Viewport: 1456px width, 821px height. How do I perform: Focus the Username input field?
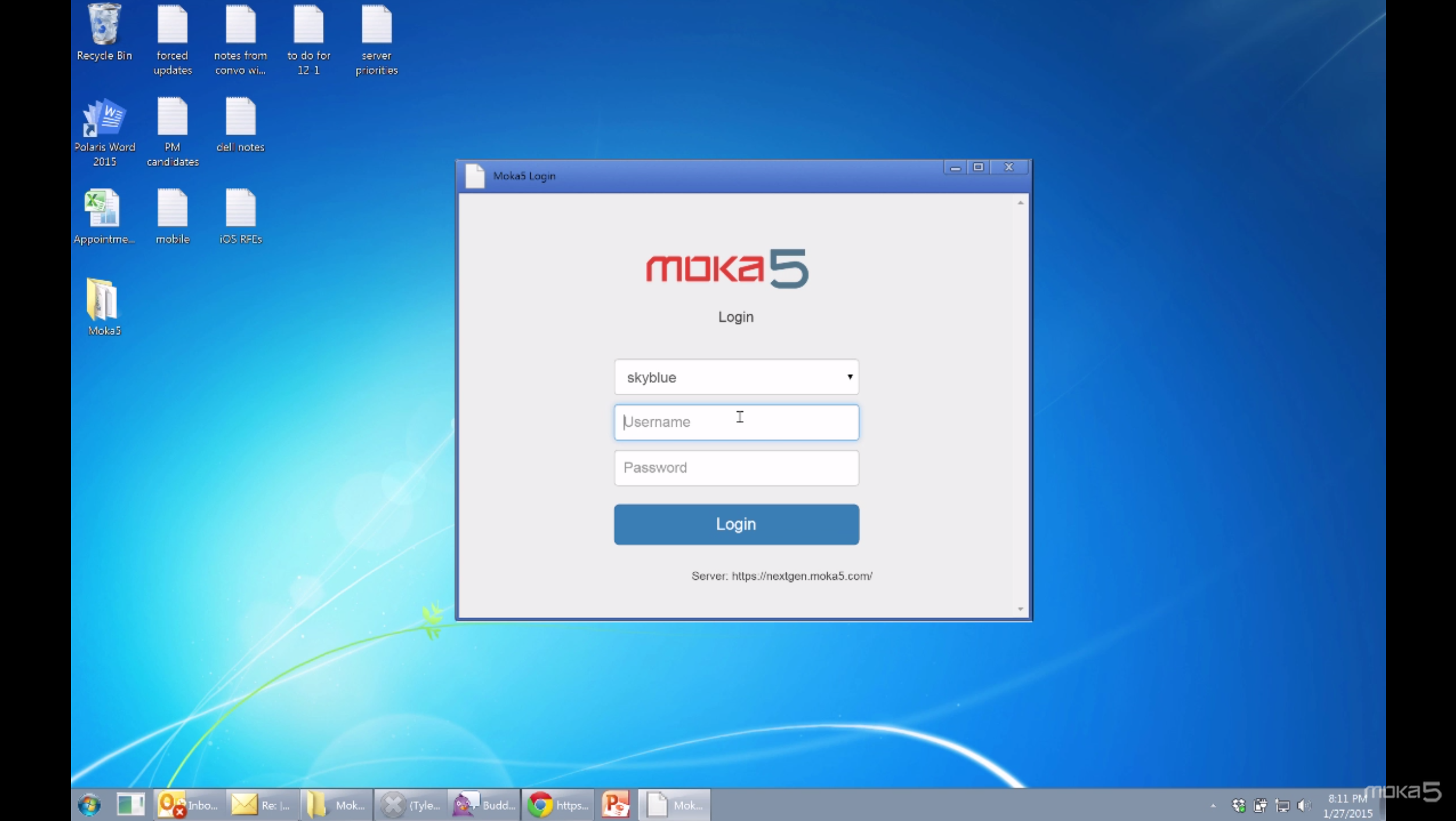(736, 422)
